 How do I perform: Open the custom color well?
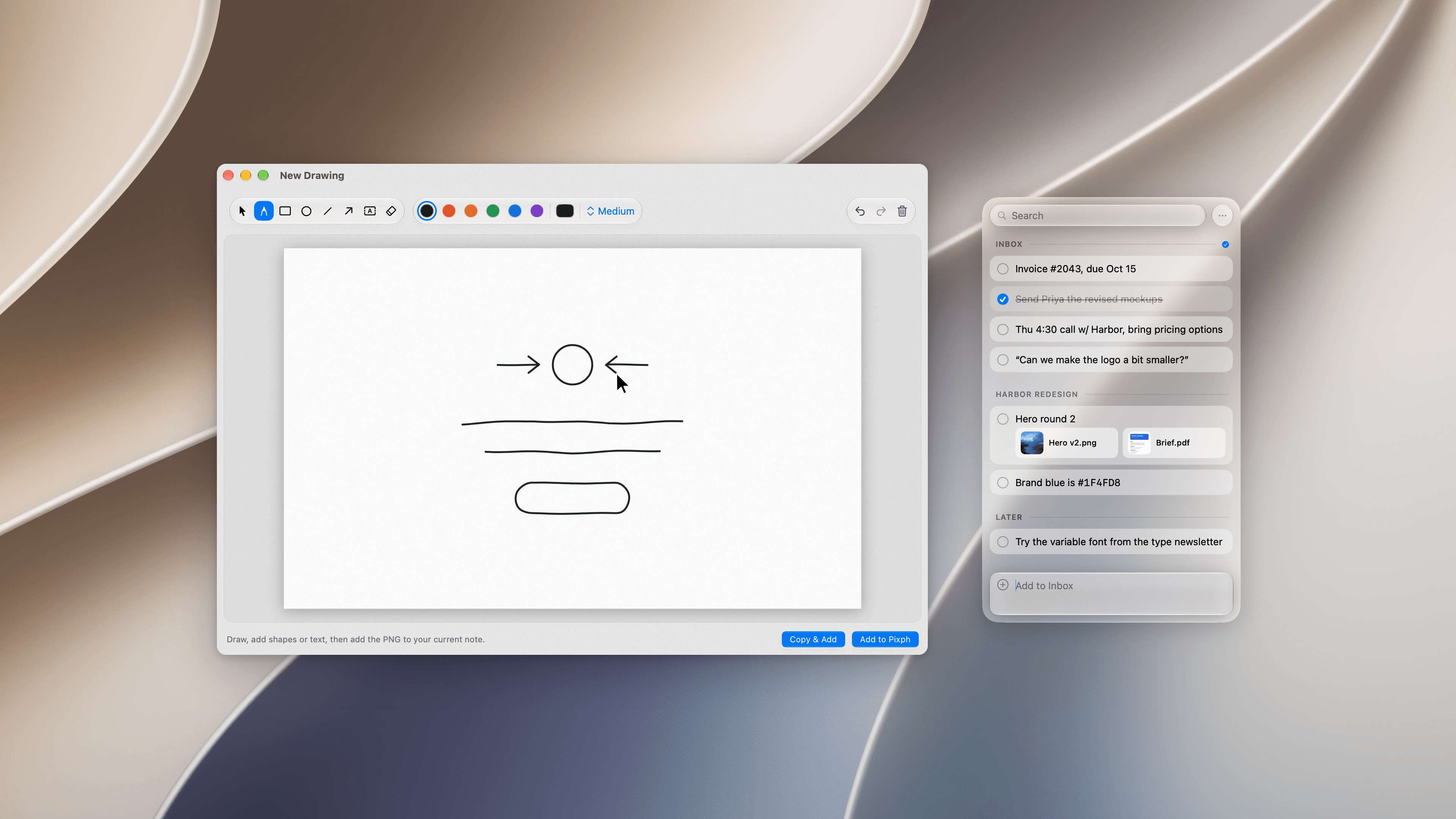[x=565, y=212]
